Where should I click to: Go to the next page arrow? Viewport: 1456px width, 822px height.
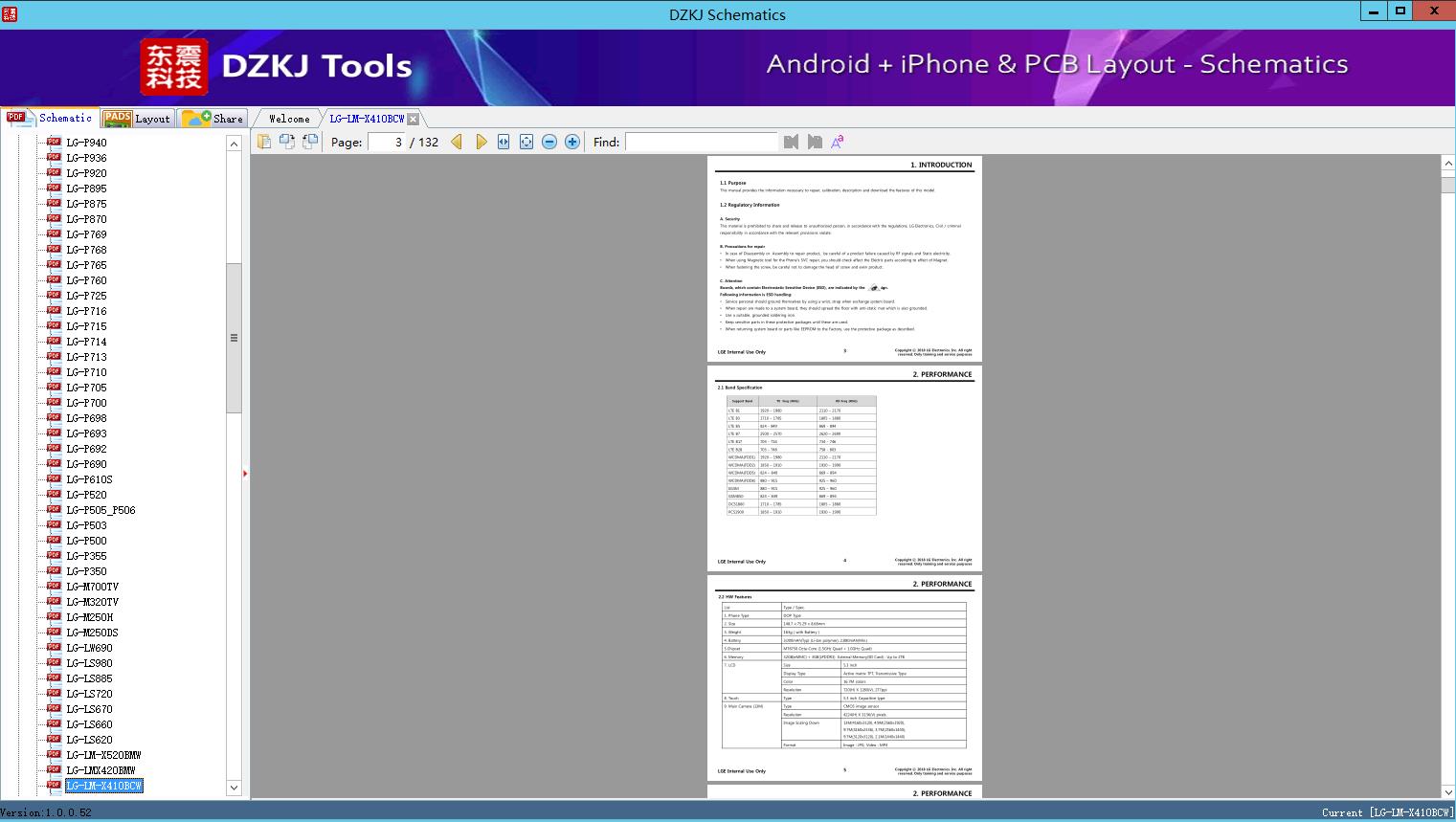pyautogui.click(x=481, y=142)
